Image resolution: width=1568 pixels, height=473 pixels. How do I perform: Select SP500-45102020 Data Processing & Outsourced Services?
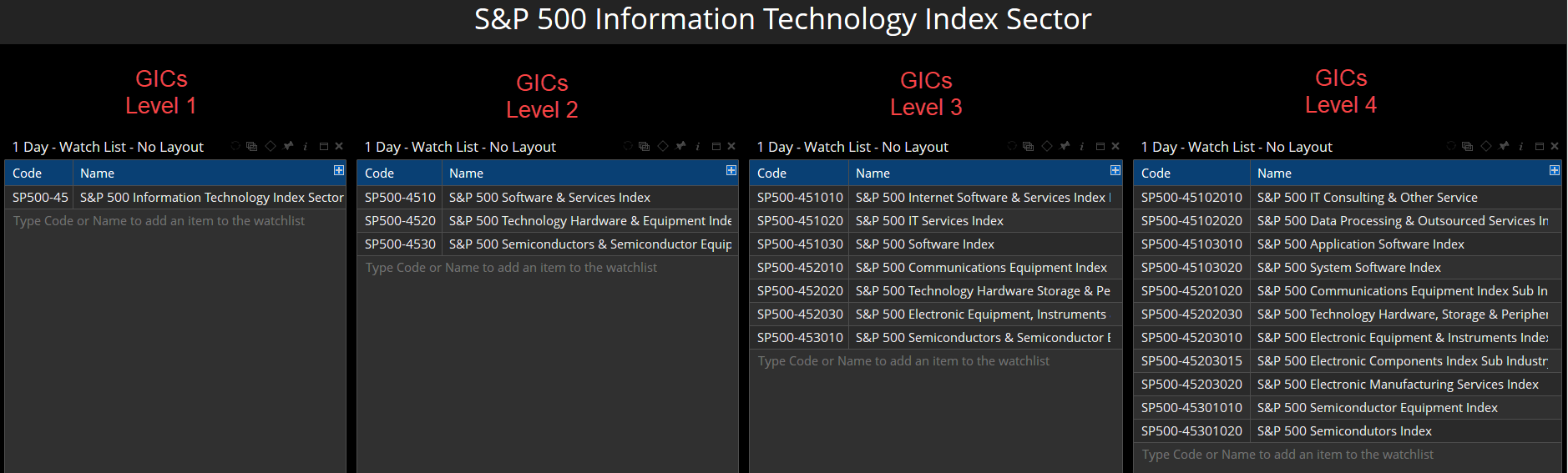(1348, 221)
